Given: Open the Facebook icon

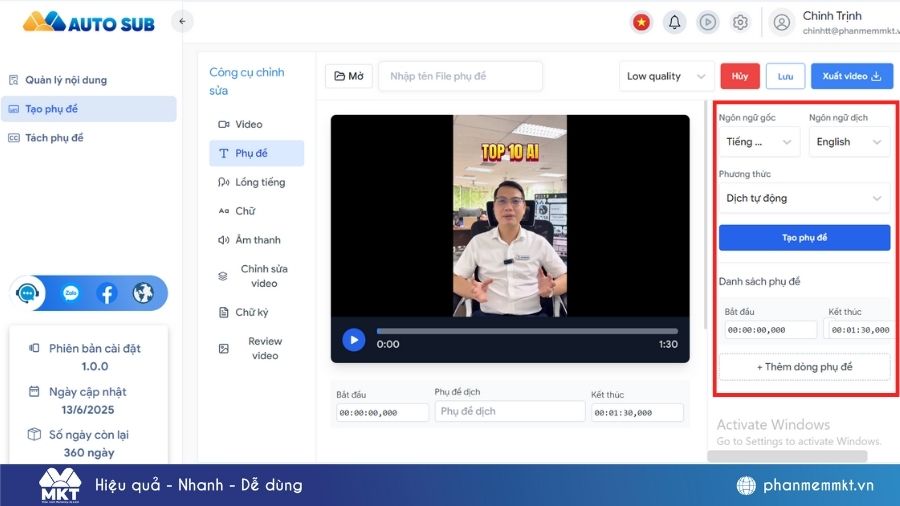Looking at the screenshot, I should pyautogui.click(x=107, y=293).
